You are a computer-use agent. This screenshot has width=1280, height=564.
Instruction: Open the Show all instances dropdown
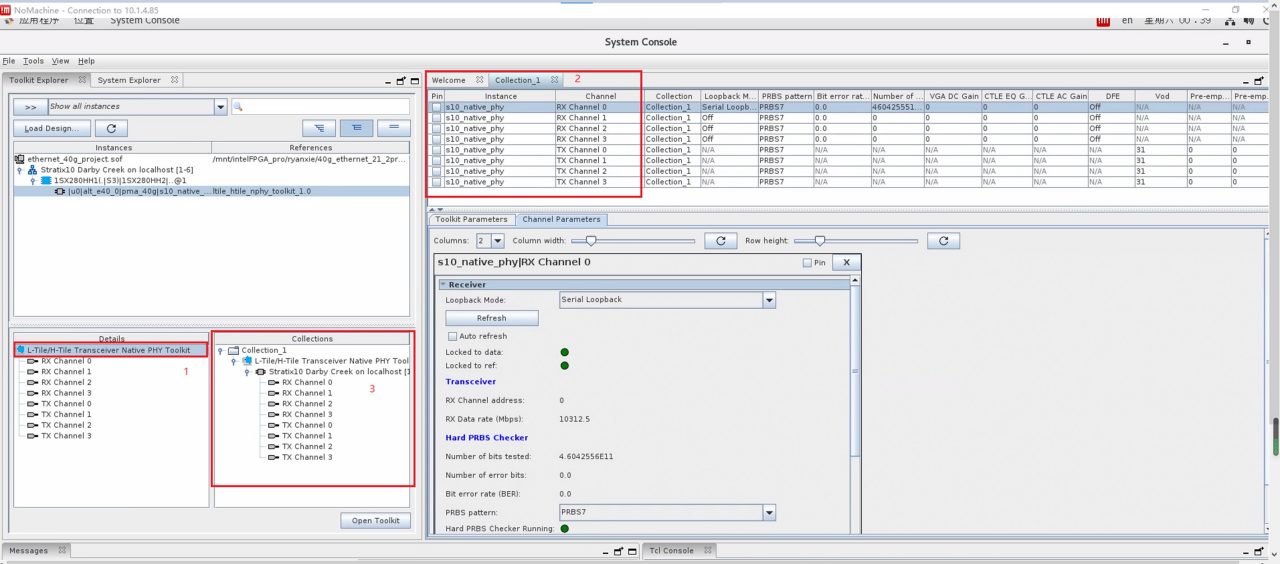138,107
